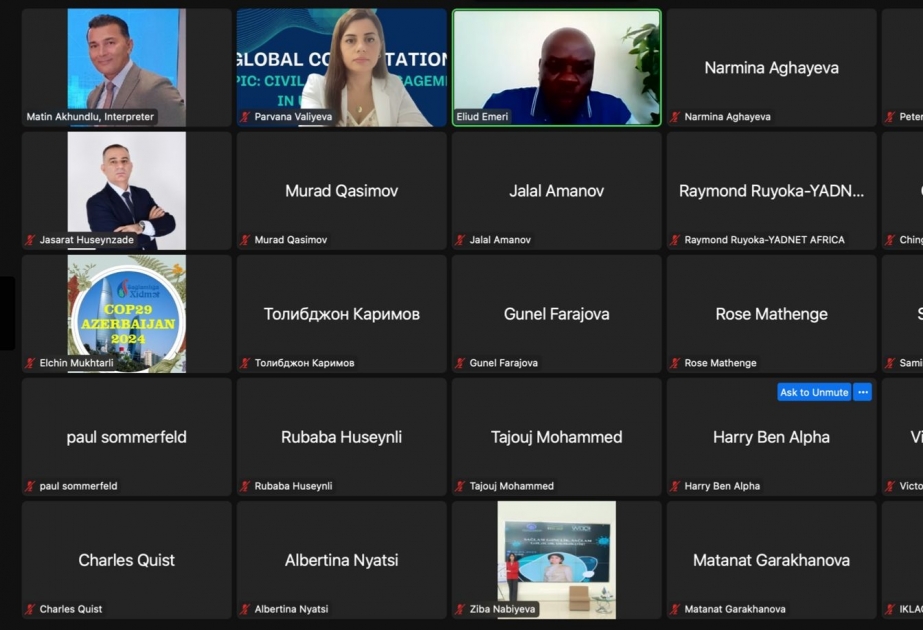The image size is (923, 630).
Task: Click muted mic icon next to Raymond Ruyoka-YADNET AFRICA
Action: tap(675, 240)
